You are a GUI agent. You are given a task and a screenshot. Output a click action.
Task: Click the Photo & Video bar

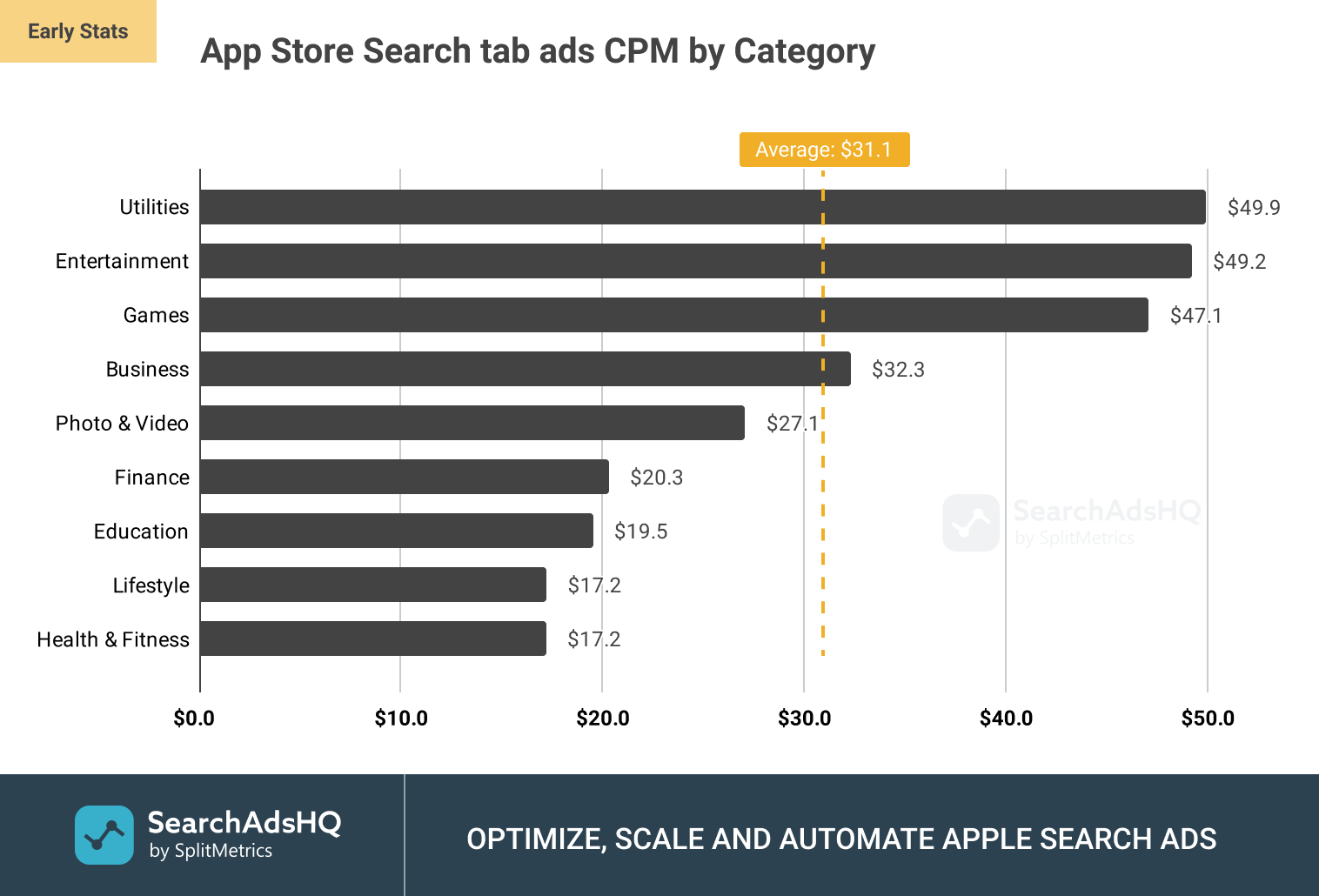pos(472,423)
